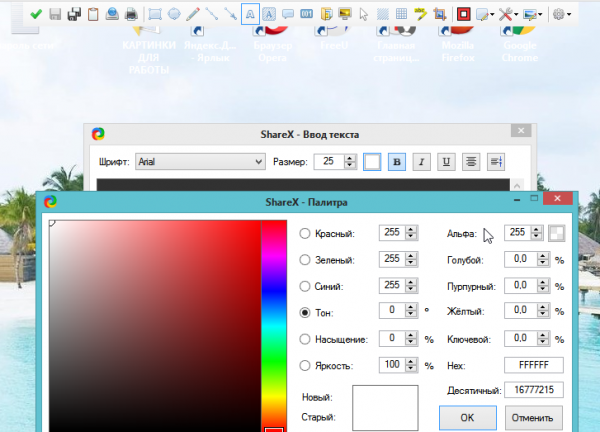Image resolution: width=600 pixels, height=432 pixels.
Task: Select the Тон radio button
Action: [x=305, y=313]
